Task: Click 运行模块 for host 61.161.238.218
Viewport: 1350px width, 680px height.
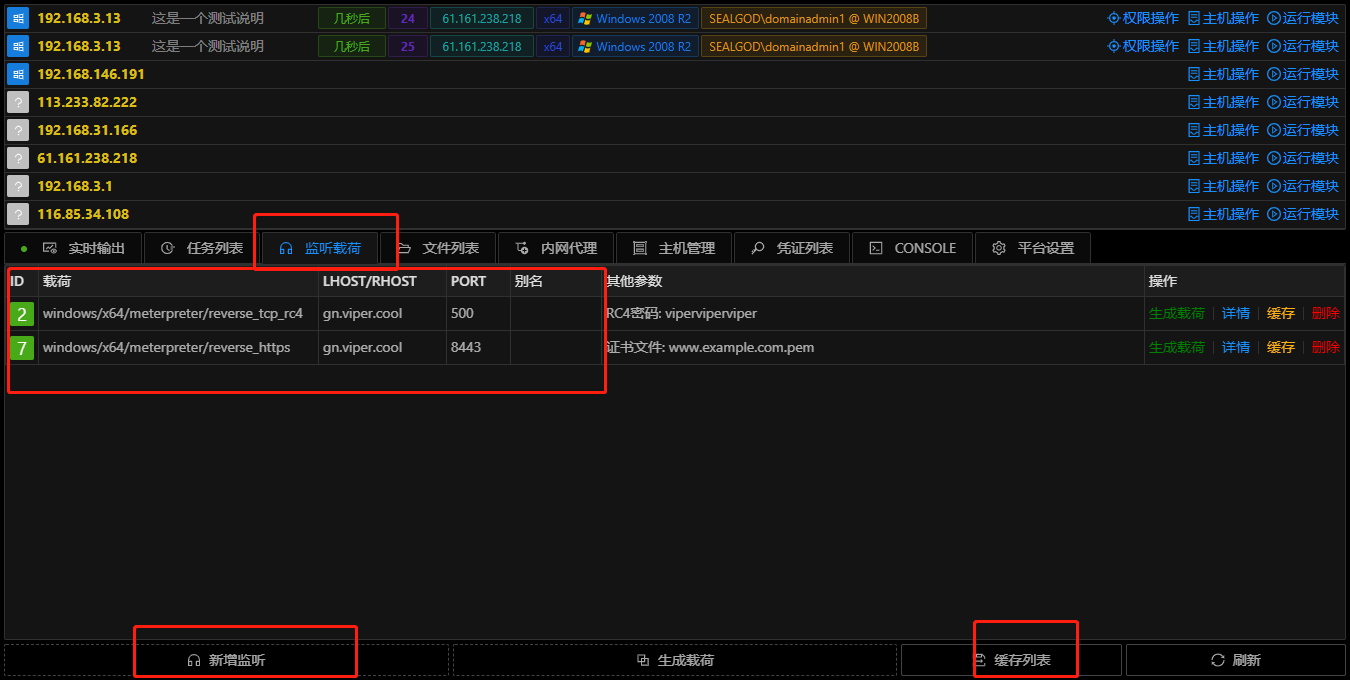Action: click(1303, 158)
